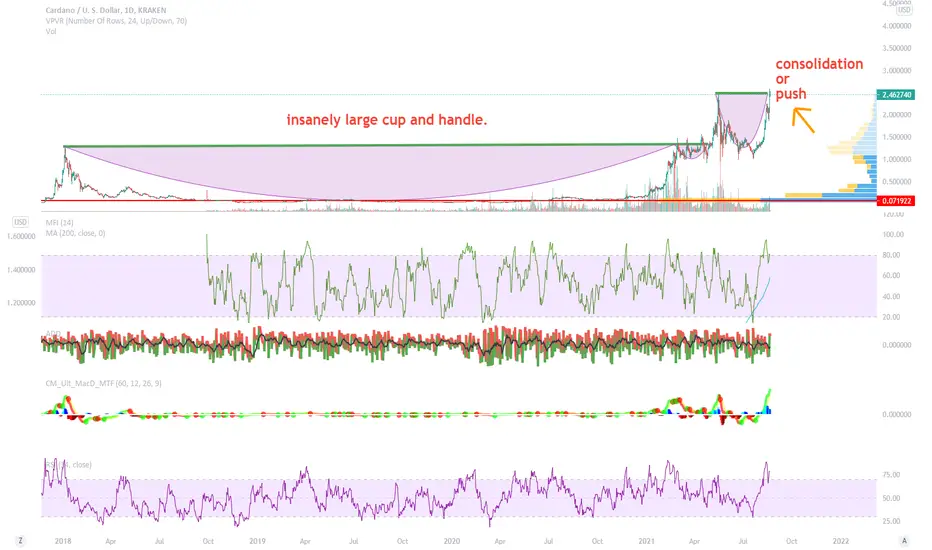Image resolution: width=932 pixels, height=550 pixels.
Task: Select the 'consolidation or push' text annotation
Action: click(819, 78)
